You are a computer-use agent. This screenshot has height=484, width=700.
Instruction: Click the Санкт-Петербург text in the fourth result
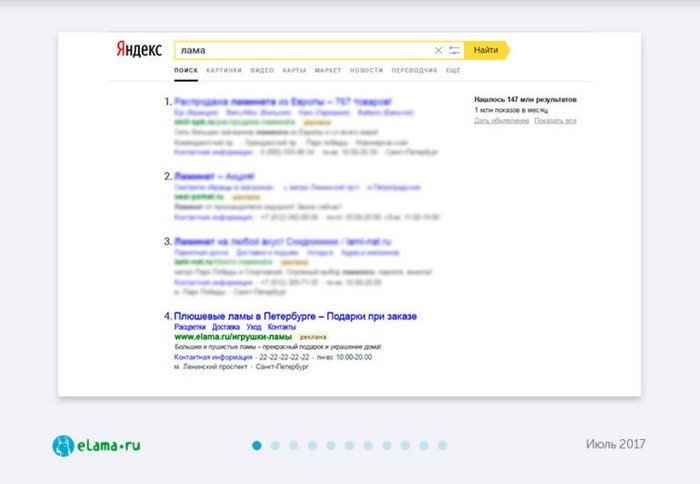[282, 367]
